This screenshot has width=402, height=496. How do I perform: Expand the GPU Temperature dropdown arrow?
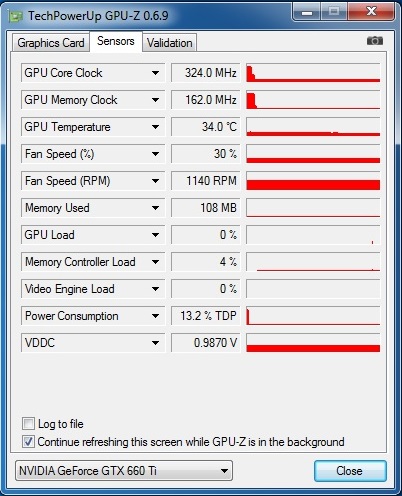[x=155, y=127]
